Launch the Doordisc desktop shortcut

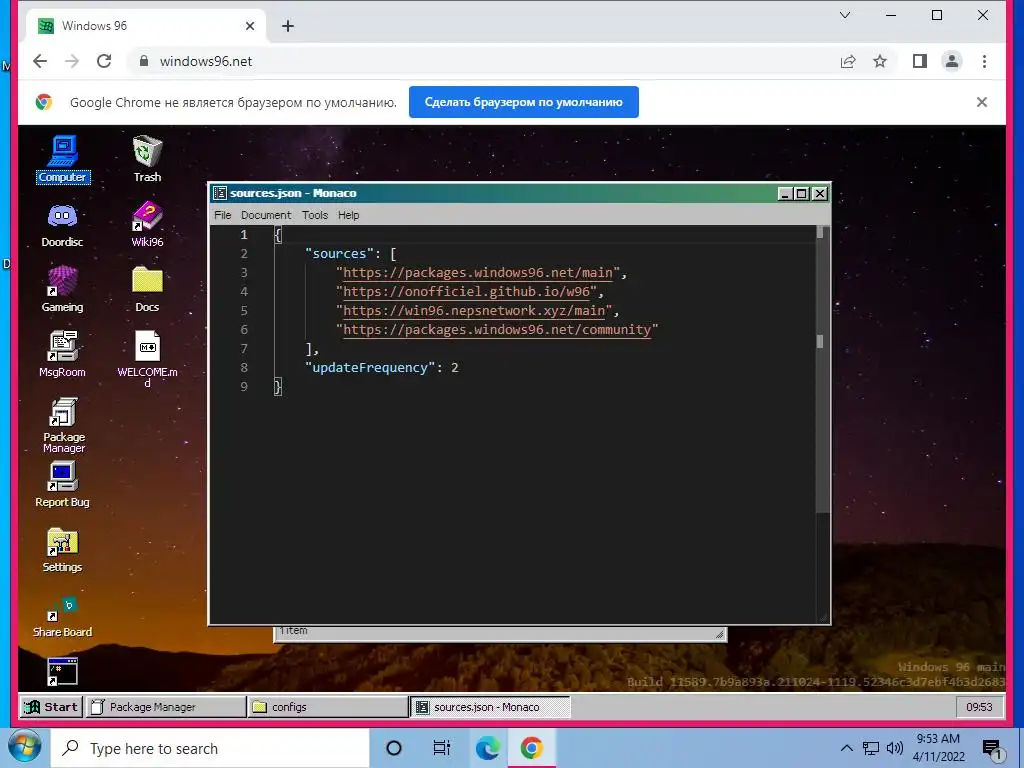pos(62,224)
